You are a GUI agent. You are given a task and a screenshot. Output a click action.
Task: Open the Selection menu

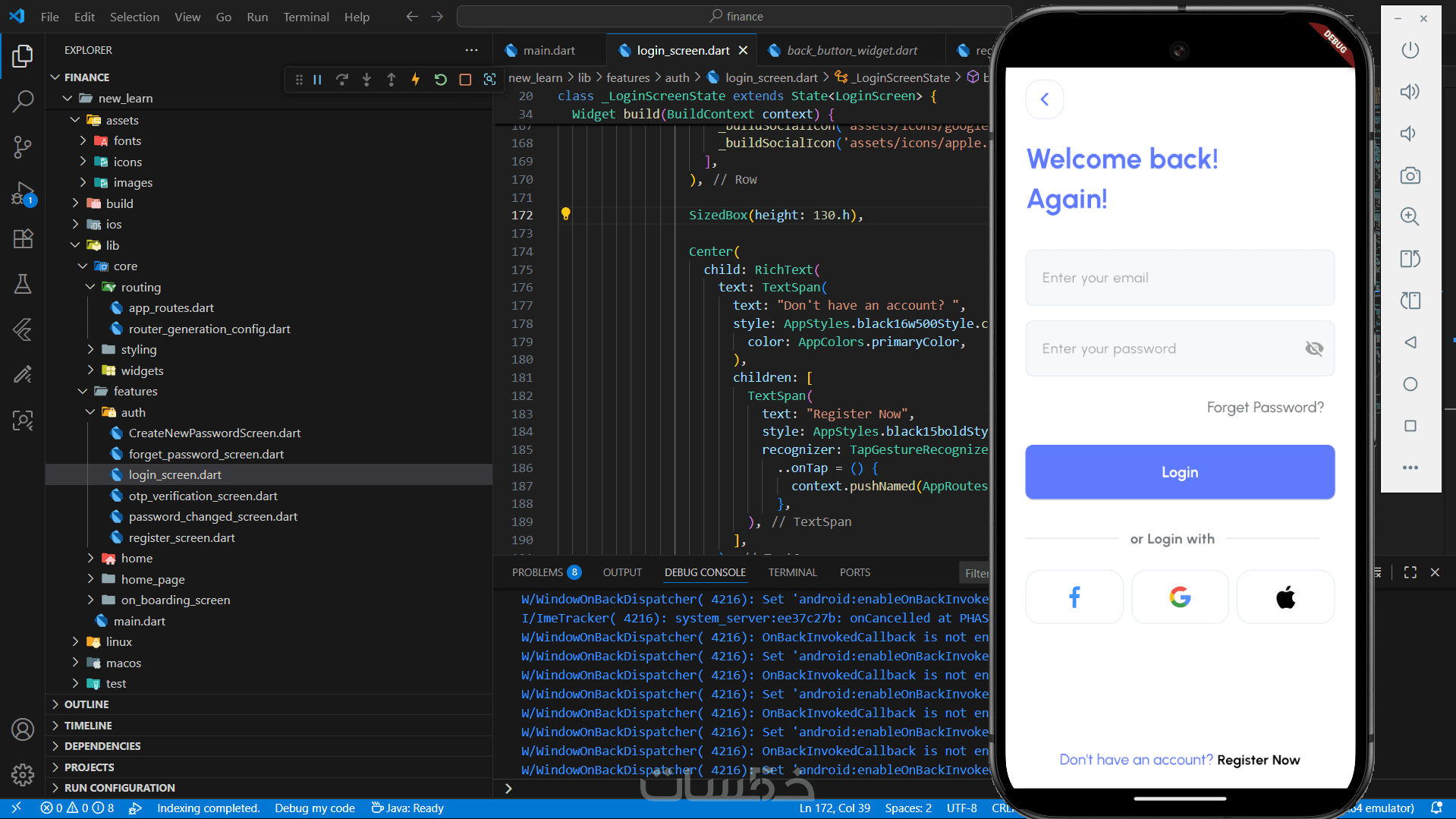click(x=134, y=17)
